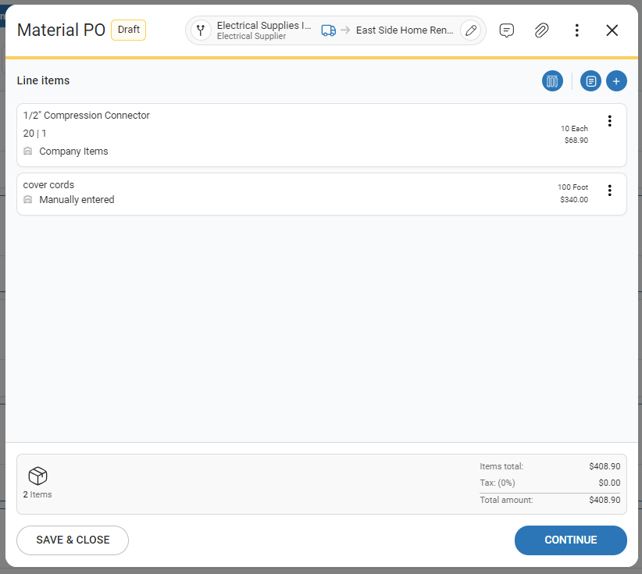The height and width of the screenshot is (574, 642).
Task: Click the Electrical Supplier subtitle
Action: point(251,36)
